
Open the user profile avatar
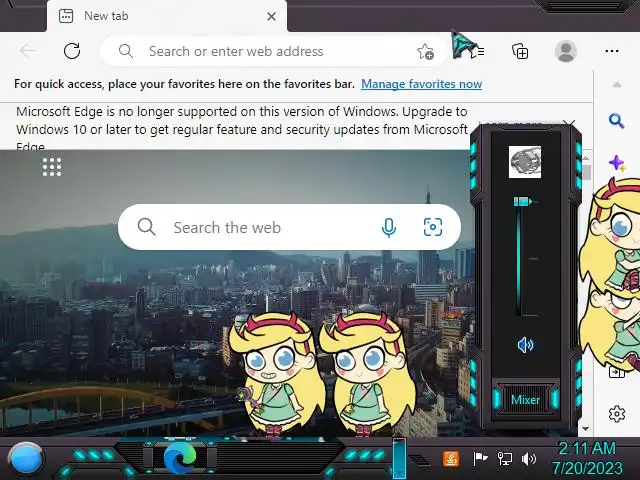pos(566,51)
